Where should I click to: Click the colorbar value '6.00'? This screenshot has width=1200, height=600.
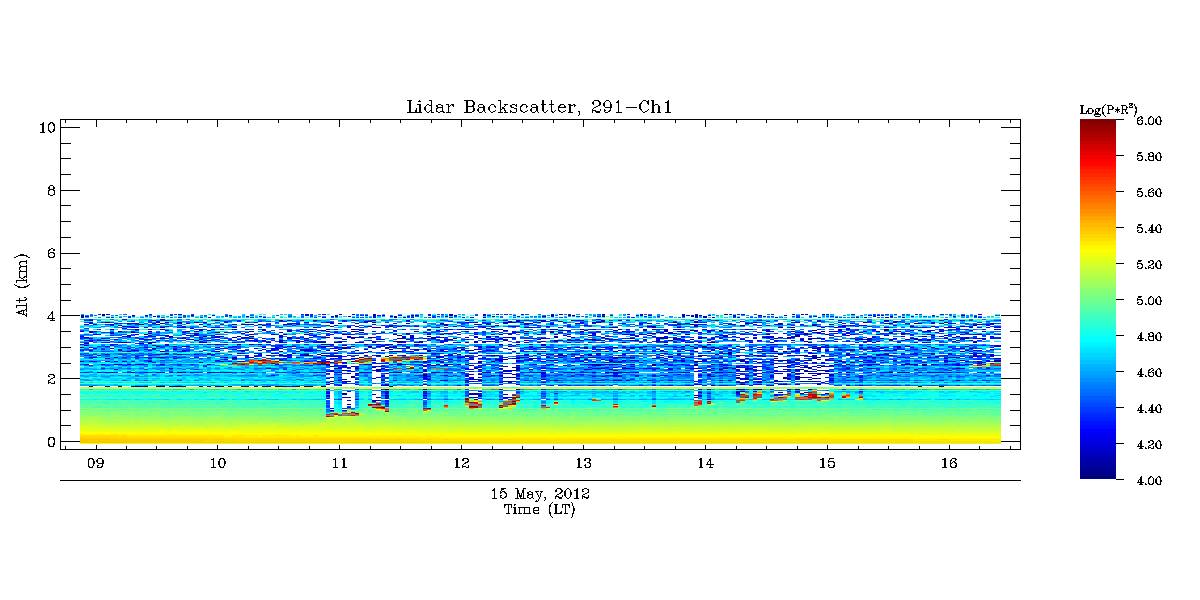tap(1149, 121)
